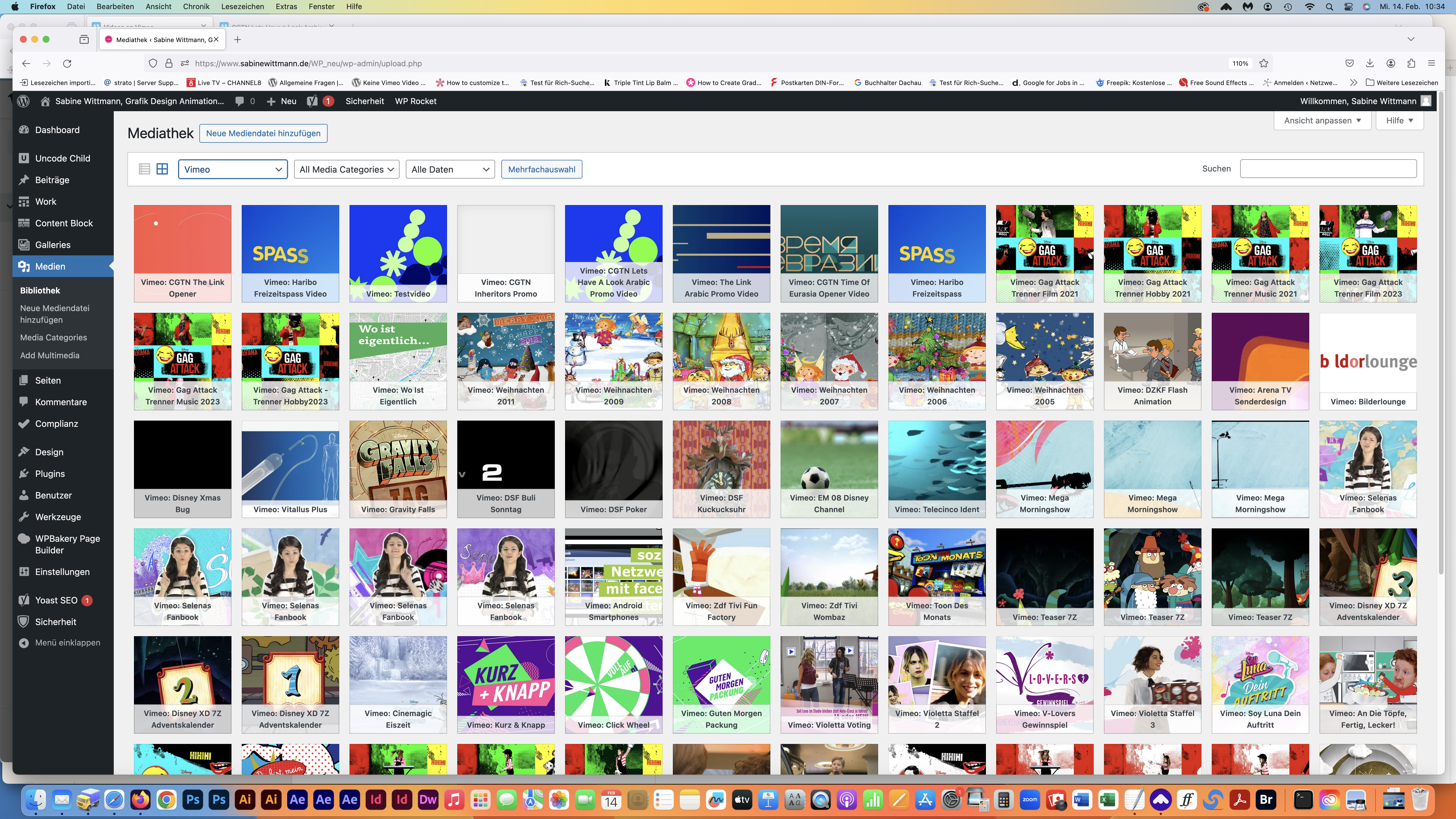The width and height of the screenshot is (1456, 819).
Task: Bookmark this page with the star icon
Action: (1264, 63)
